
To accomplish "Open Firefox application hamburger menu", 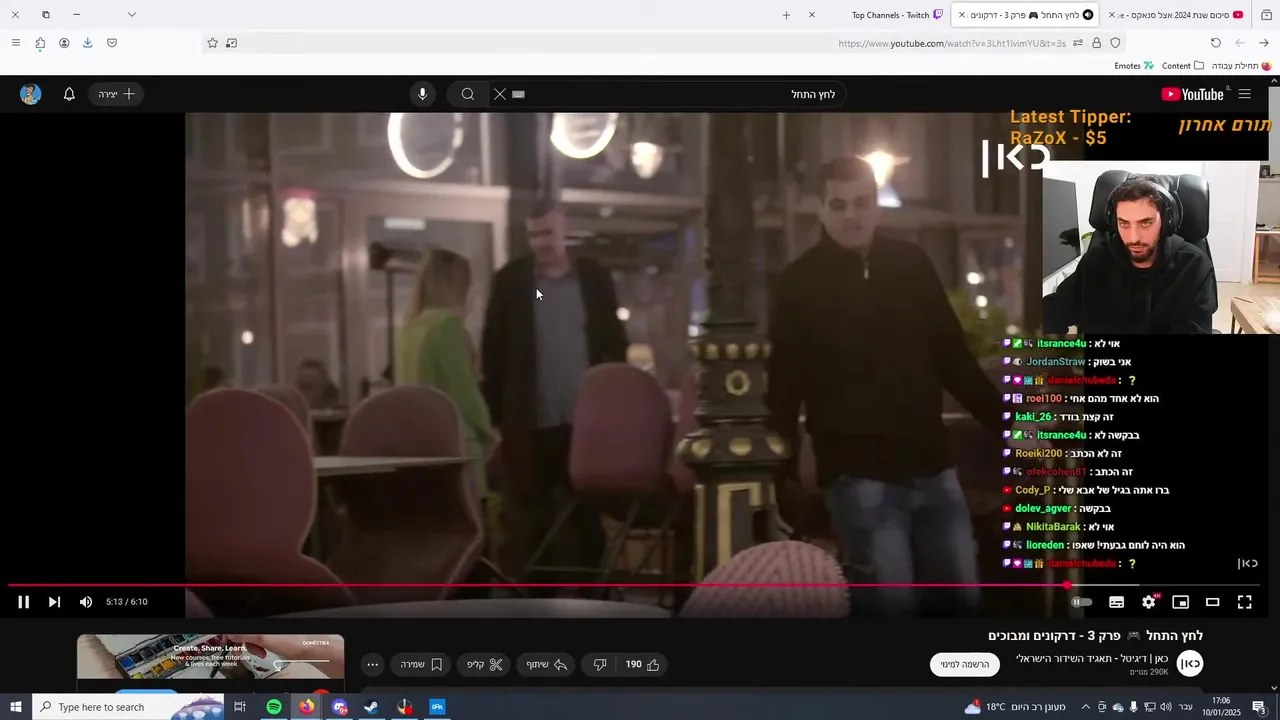I will 15,43.
